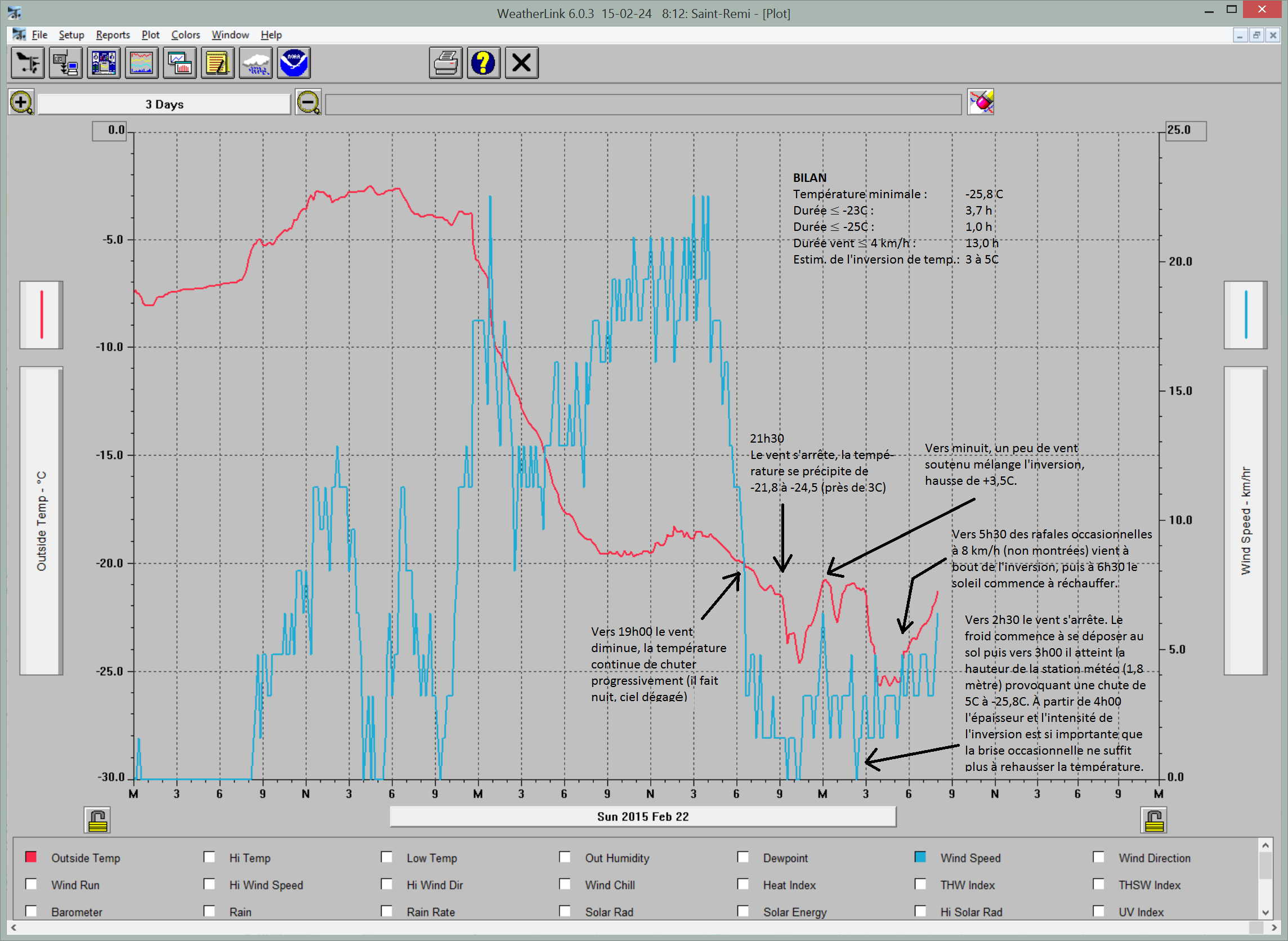Click the red Outside Temp color swatch
This screenshot has height=941, width=1288.
(x=32, y=857)
